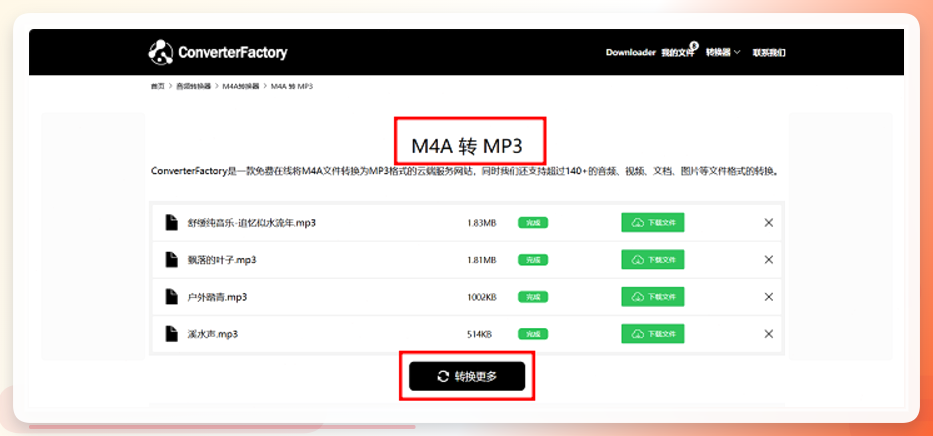Image resolution: width=933 pixels, height=436 pixels.
Task: Click the 1.81MB file size
Action: click(482, 259)
